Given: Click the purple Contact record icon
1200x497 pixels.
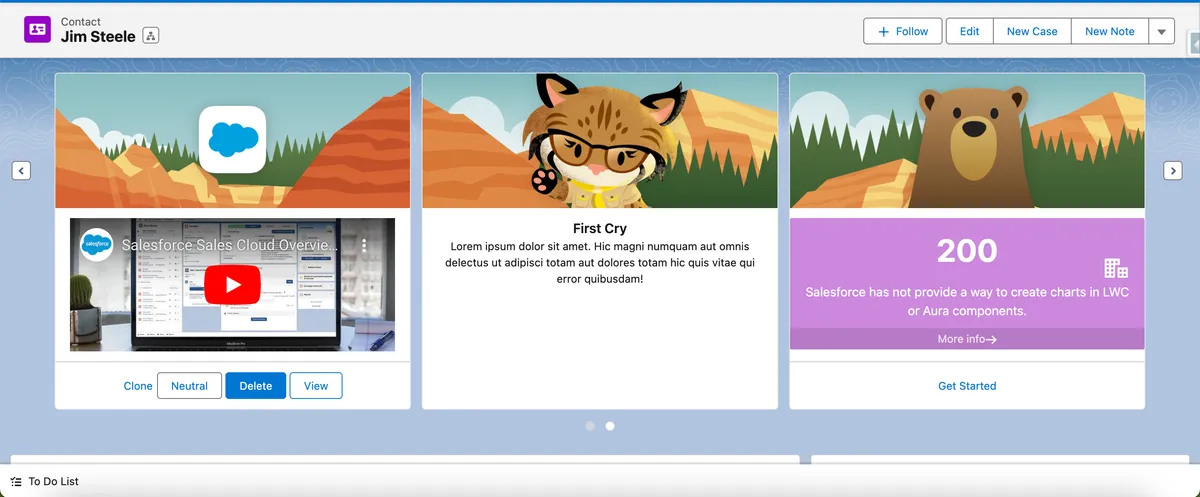Looking at the screenshot, I should point(37,29).
